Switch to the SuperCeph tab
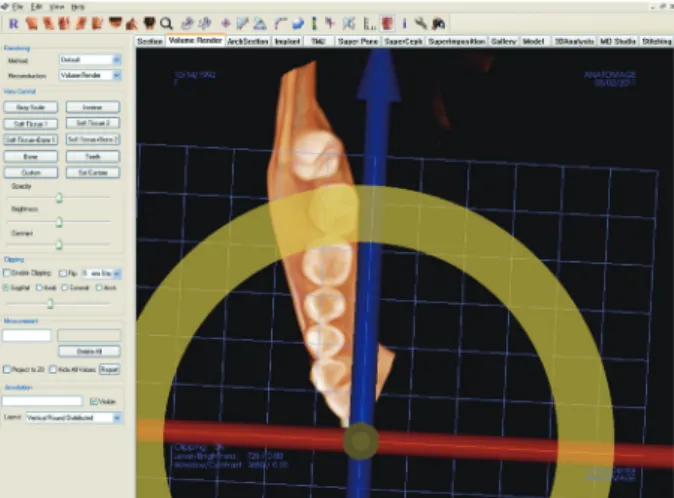Screen dimensions: 674x498 pos(403,41)
